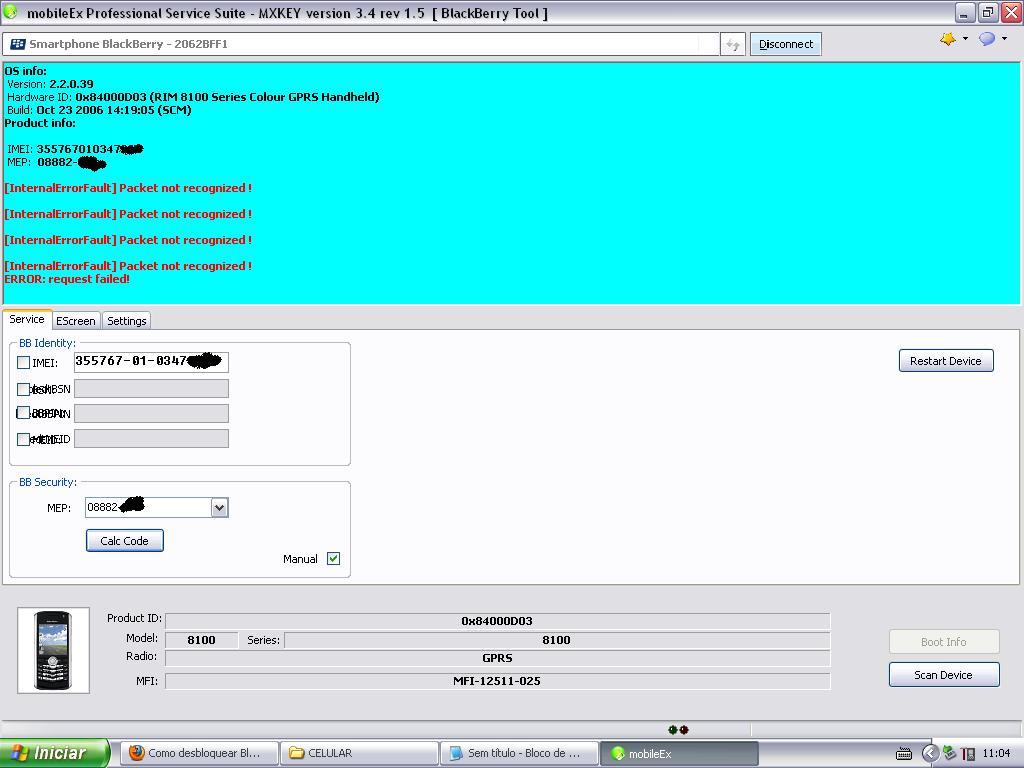Screen dimensions: 1024x768
Task: Open the Firefox taskbar item
Action: pos(199,753)
